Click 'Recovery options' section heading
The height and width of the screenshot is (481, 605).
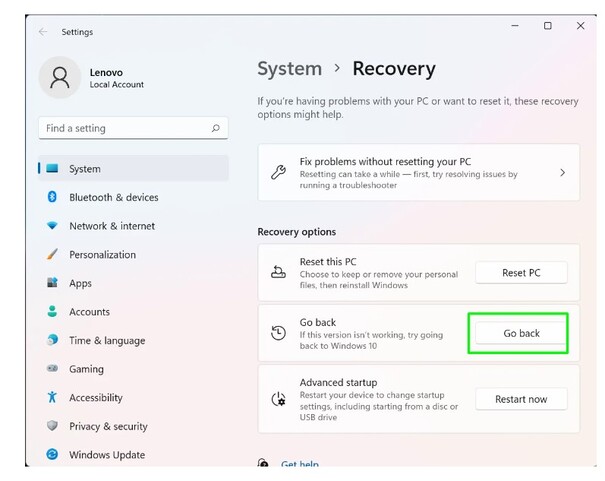(297, 231)
